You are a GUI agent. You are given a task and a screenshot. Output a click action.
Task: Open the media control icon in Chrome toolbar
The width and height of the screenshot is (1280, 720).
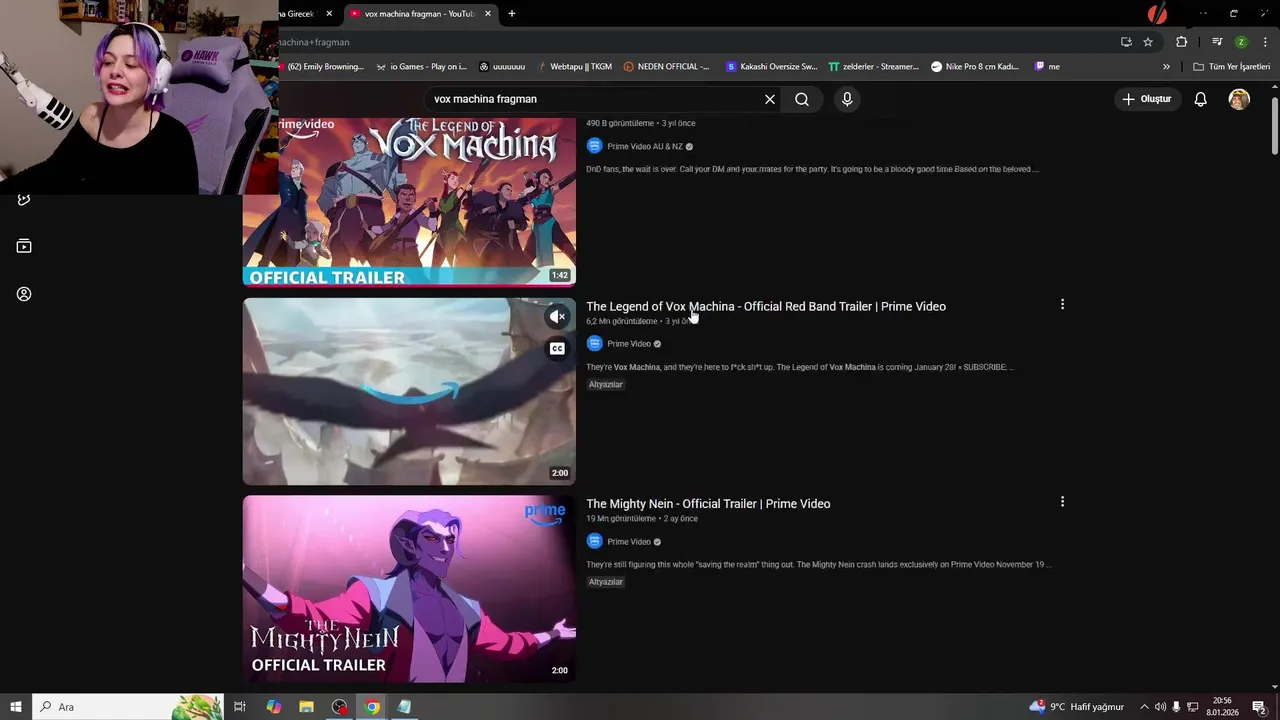click(x=1217, y=42)
